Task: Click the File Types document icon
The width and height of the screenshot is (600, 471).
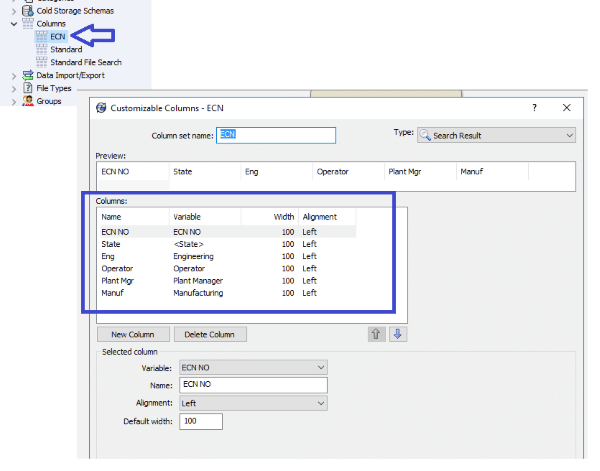Action: pyautogui.click(x=28, y=88)
